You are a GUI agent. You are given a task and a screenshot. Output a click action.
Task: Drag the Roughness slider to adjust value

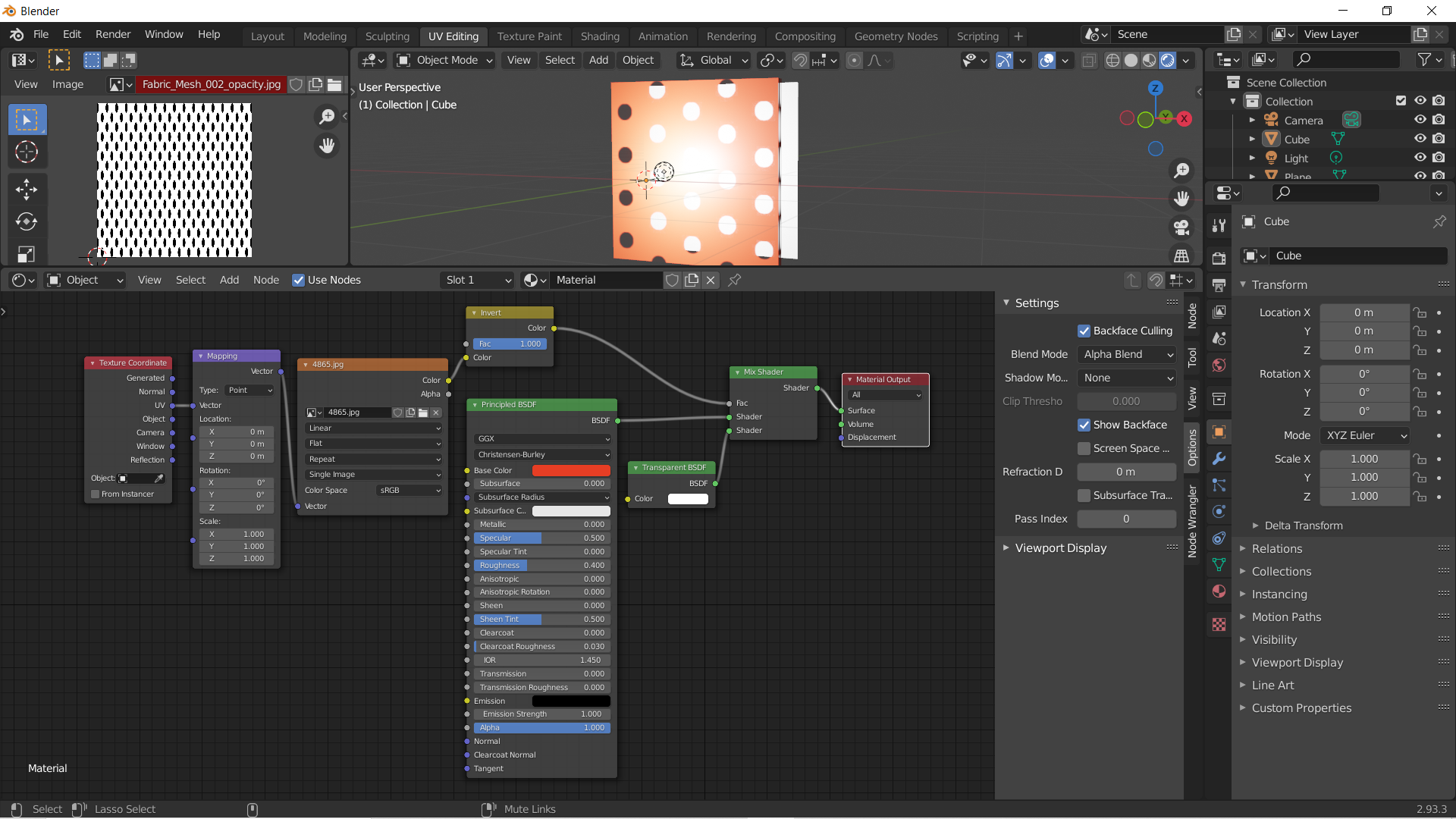pyautogui.click(x=541, y=565)
